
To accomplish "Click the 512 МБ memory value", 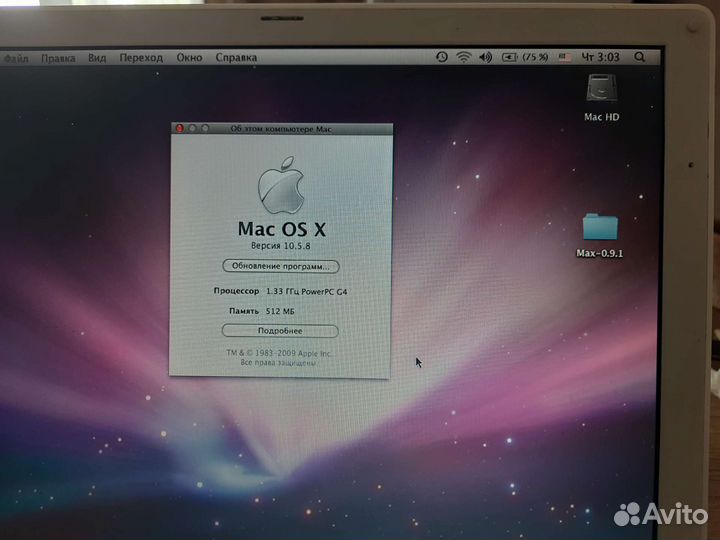I will tap(280, 311).
